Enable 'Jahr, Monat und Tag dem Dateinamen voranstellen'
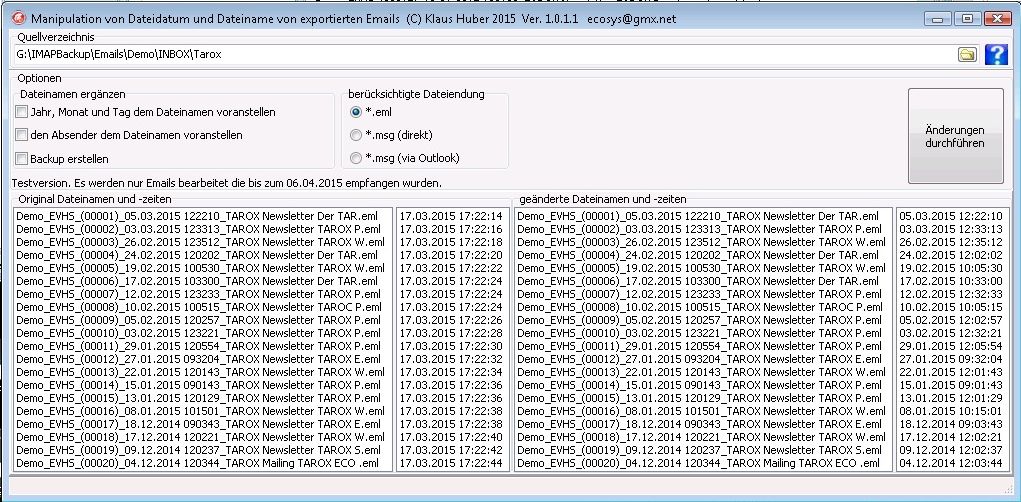The image size is (1021, 502). tap(146, 112)
